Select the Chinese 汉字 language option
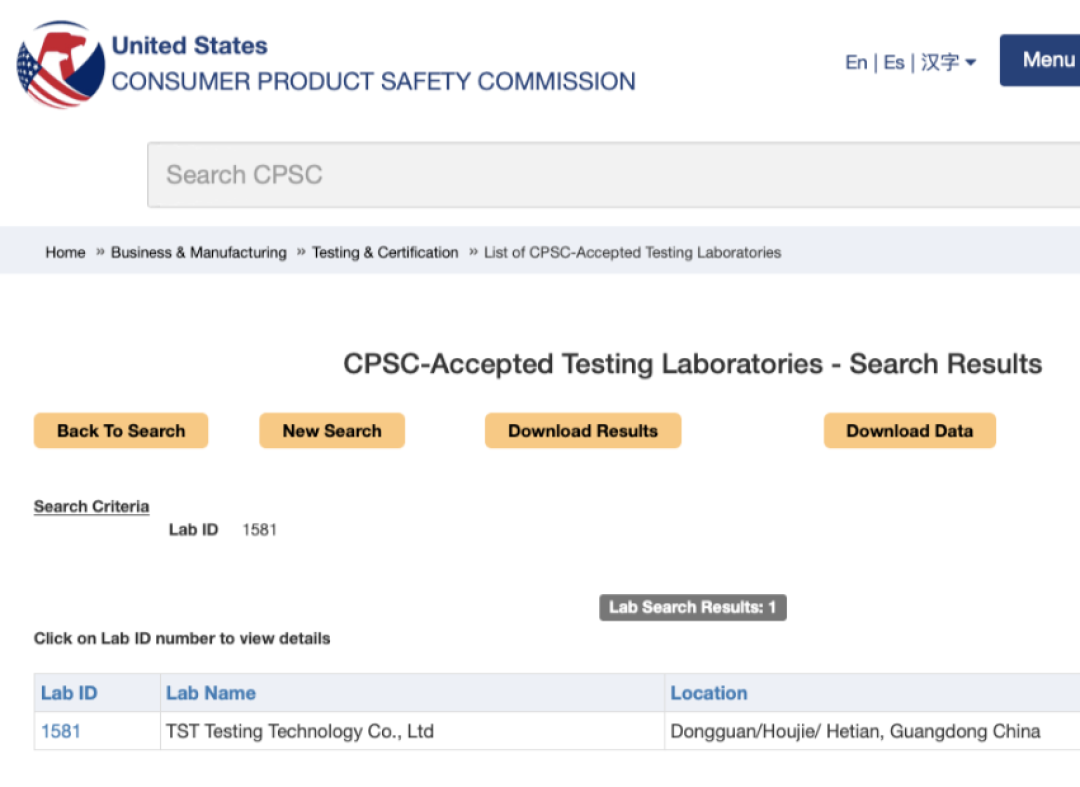 (939, 62)
